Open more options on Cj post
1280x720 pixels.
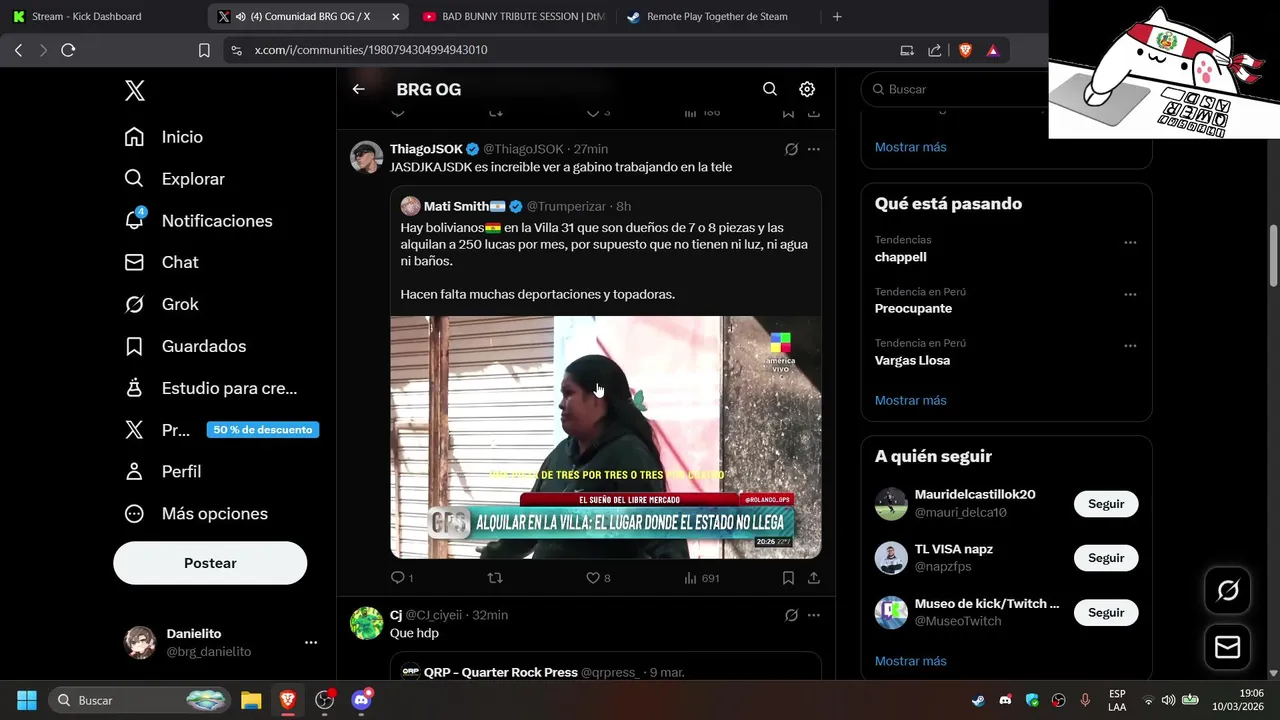click(814, 615)
